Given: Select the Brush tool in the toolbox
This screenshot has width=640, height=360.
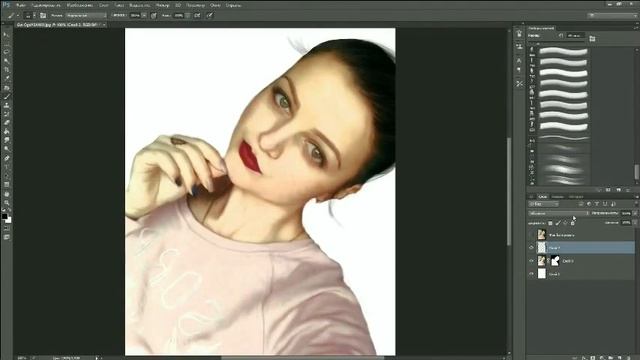Looking at the screenshot, I should pos(6,97).
